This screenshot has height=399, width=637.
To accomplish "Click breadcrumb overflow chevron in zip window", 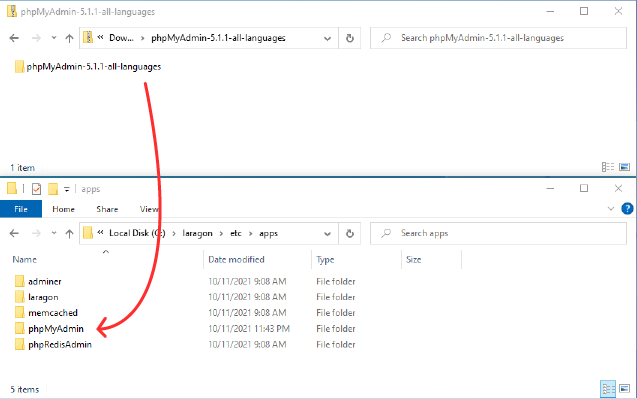I will click(x=100, y=37).
